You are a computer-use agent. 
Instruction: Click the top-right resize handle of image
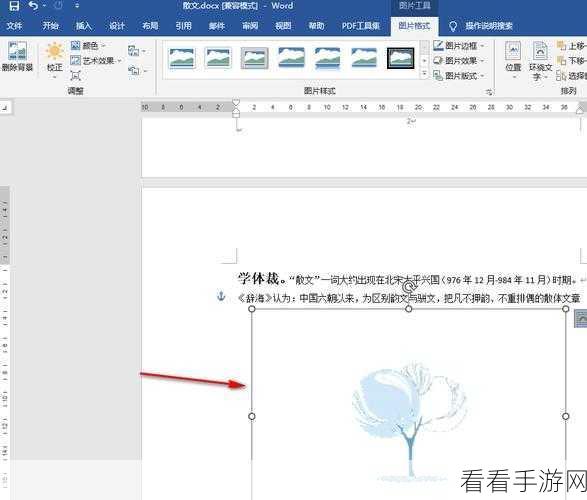pos(566,309)
